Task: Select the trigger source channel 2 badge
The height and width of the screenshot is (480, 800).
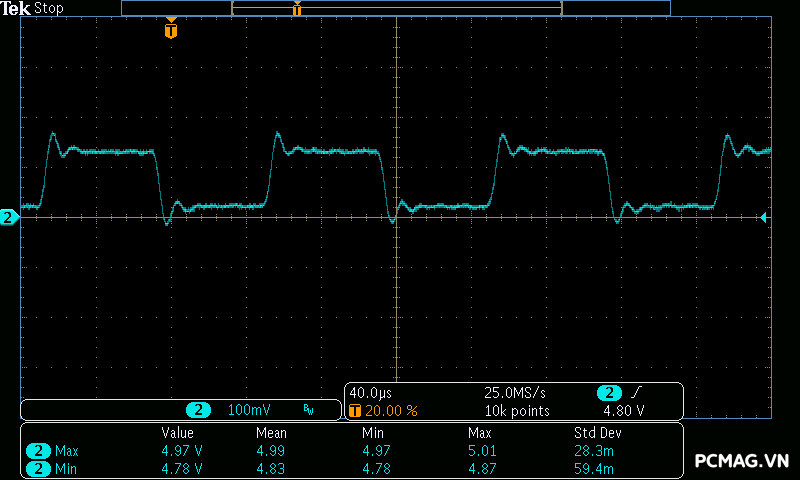Action: [x=608, y=393]
